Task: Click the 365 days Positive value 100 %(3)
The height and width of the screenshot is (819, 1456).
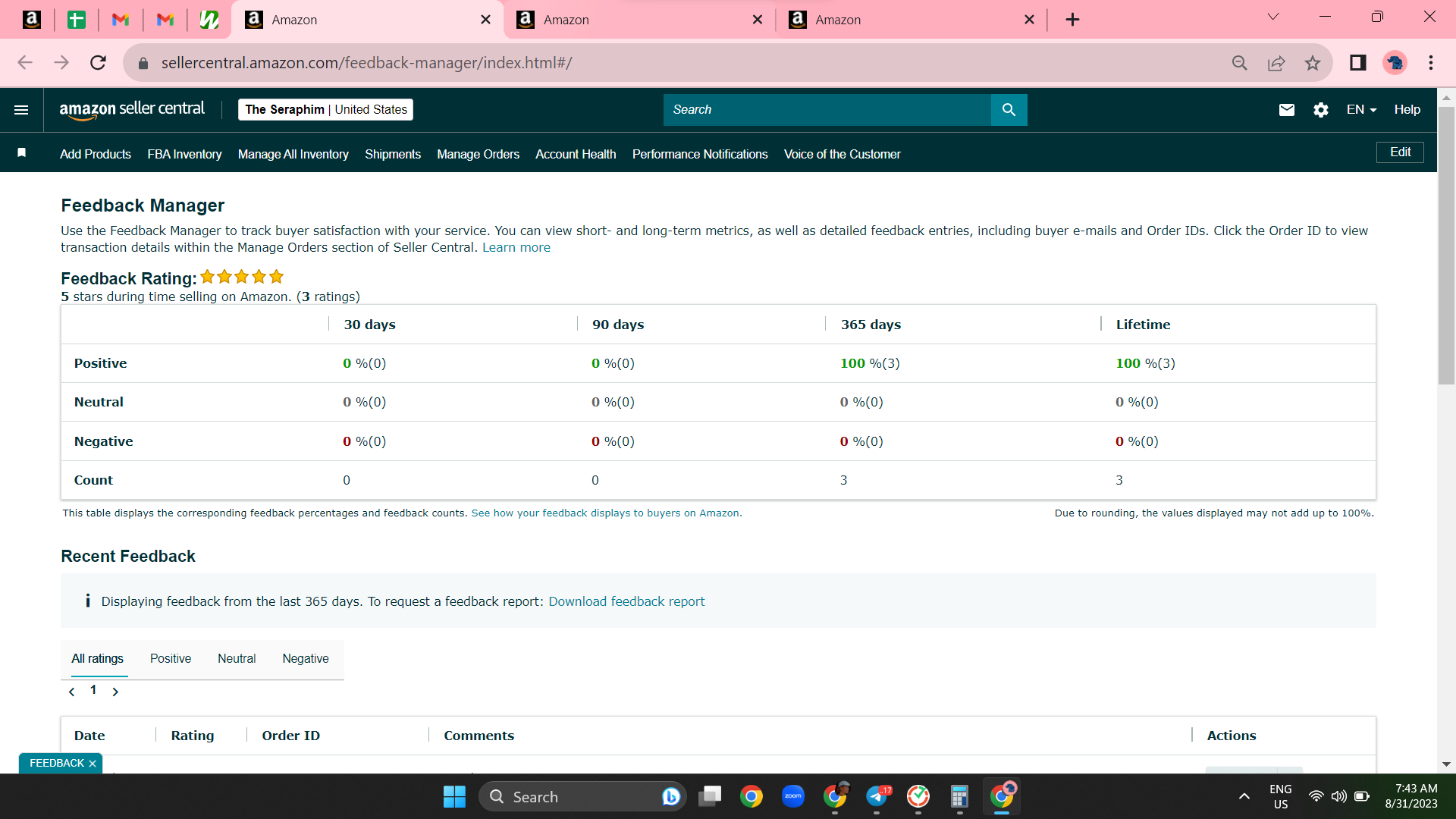Action: [870, 363]
